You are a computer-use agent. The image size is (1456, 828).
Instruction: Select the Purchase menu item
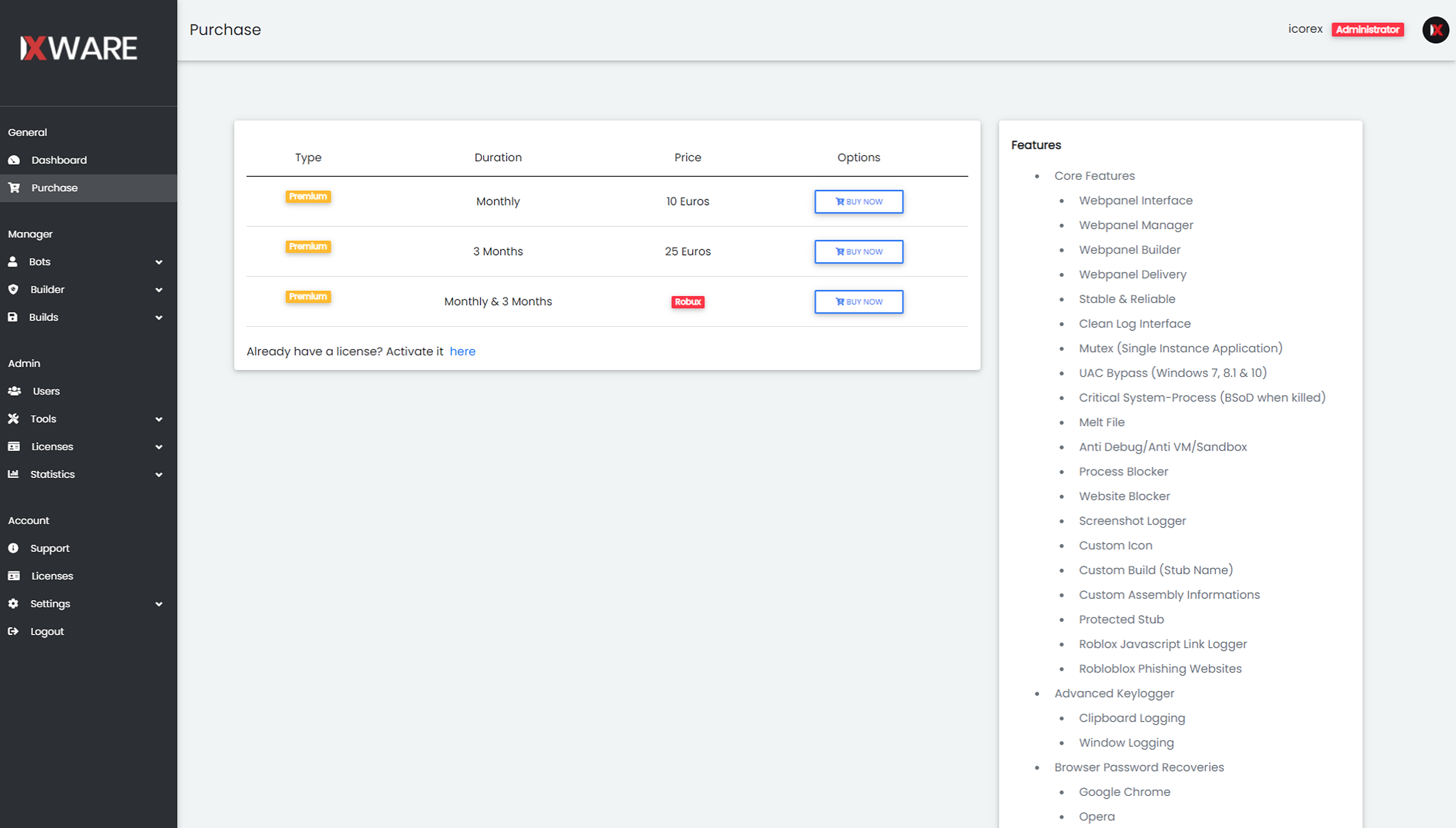(53, 187)
